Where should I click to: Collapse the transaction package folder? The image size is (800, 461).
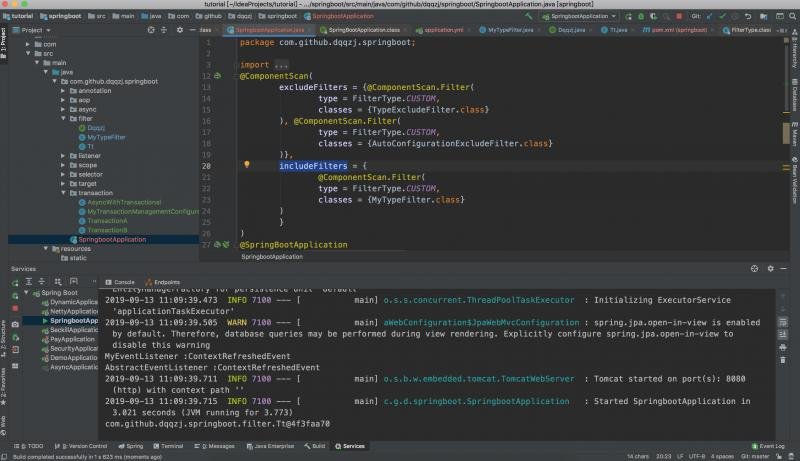tap(64, 193)
